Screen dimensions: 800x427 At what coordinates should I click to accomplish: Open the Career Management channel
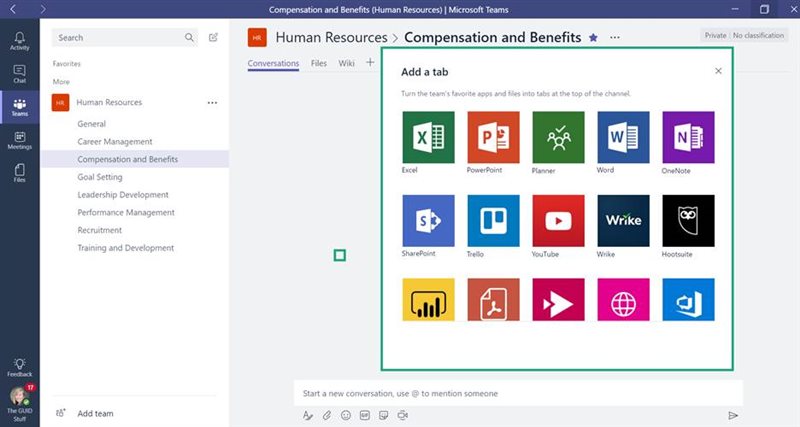click(115, 141)
